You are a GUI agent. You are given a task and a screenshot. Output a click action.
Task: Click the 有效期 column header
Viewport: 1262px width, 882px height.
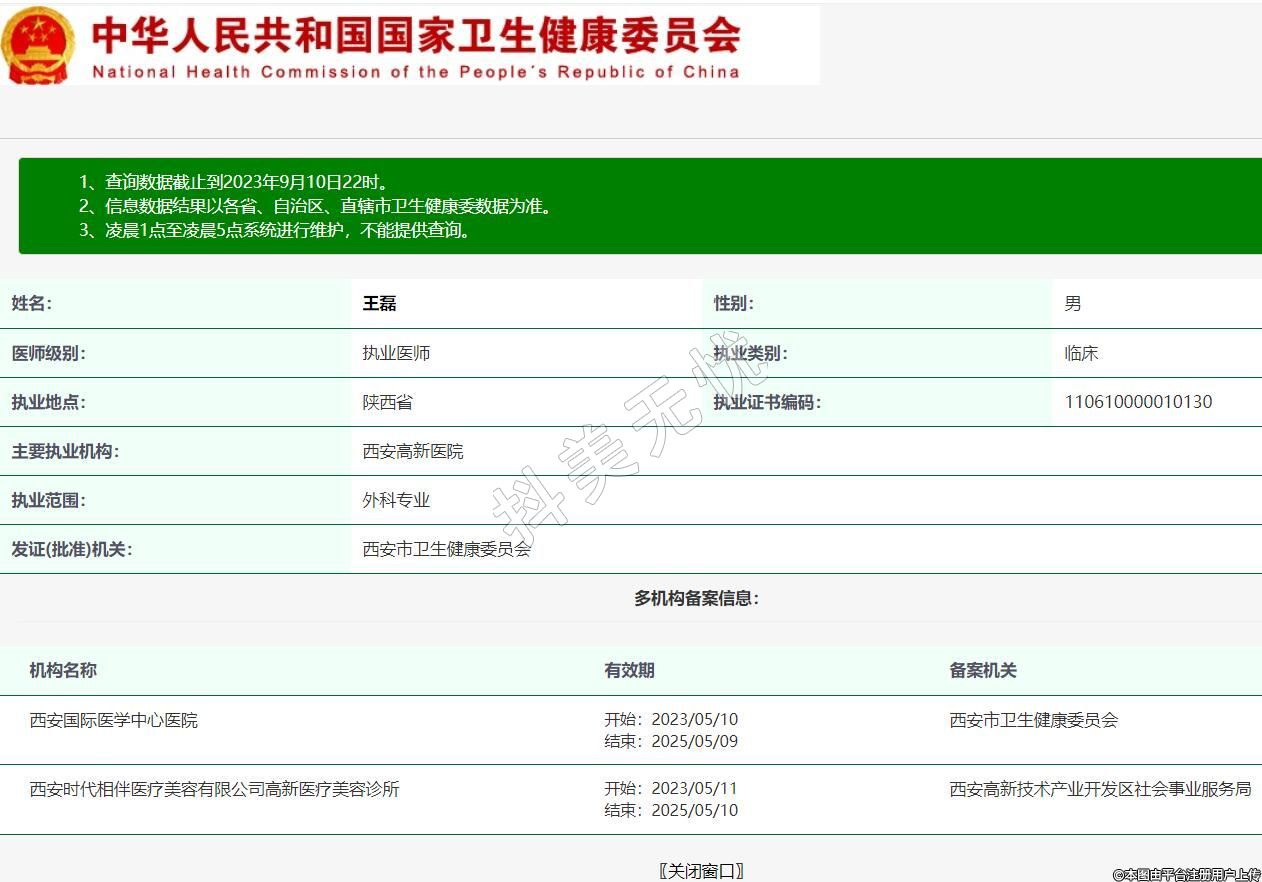pos(629,670)
